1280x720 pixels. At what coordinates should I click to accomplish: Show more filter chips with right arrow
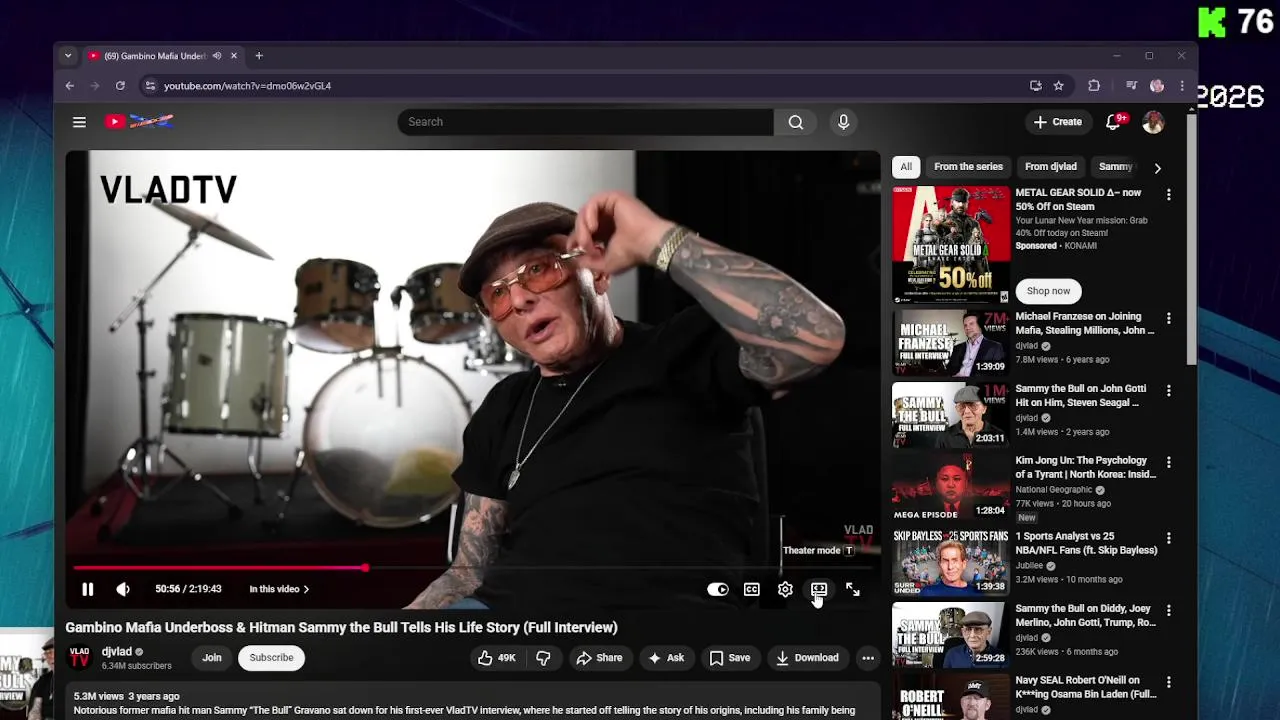(x=1157, y=168)
